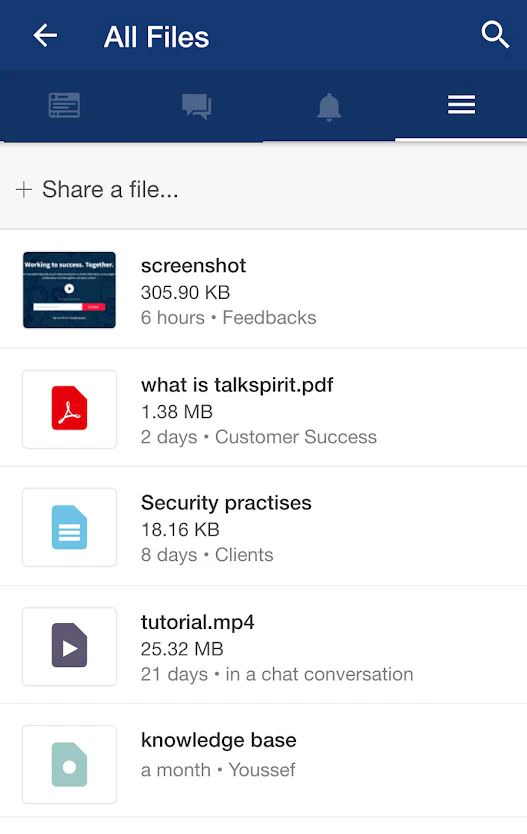Image resolution: width=527 pixels, height=834 pixels.
Task: Open search with the magnifier icon
Action: click(495, 35)
